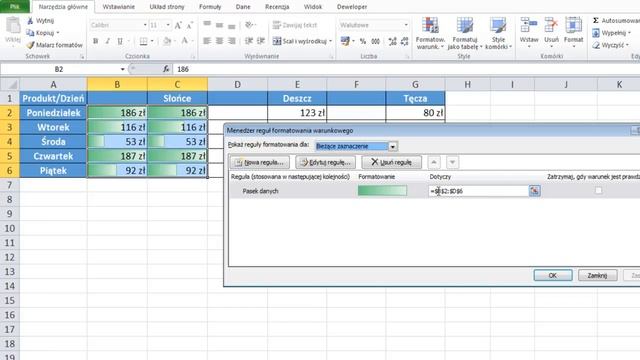The image size is (640, 360).
Task: Click the Wstaw cells icon
Action: point(529,25)
